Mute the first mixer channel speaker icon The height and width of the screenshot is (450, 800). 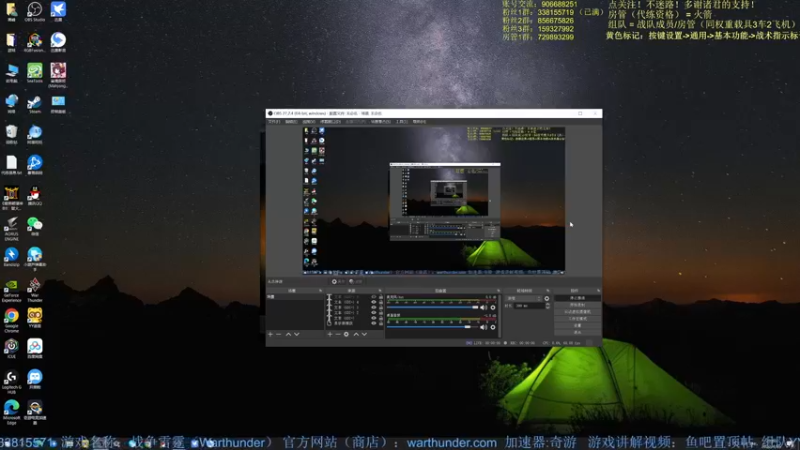[483, 307]
